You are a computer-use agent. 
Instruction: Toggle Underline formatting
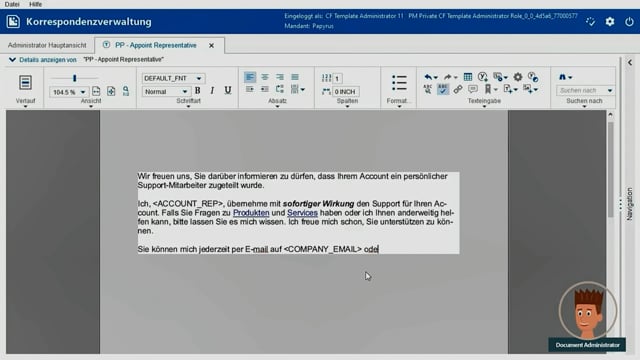click(x=228, y=91)
